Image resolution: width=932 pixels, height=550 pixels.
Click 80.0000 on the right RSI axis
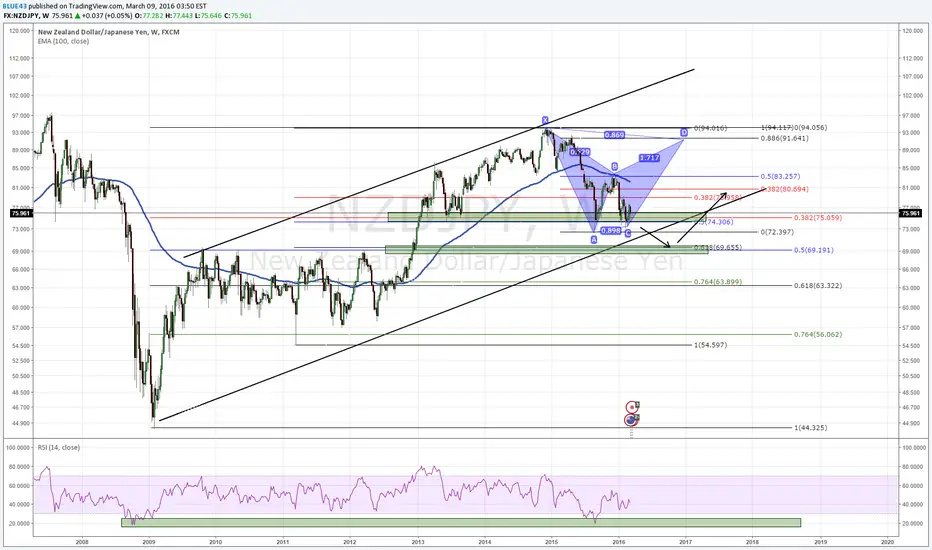pyautogui.click(x=914, y=467)
